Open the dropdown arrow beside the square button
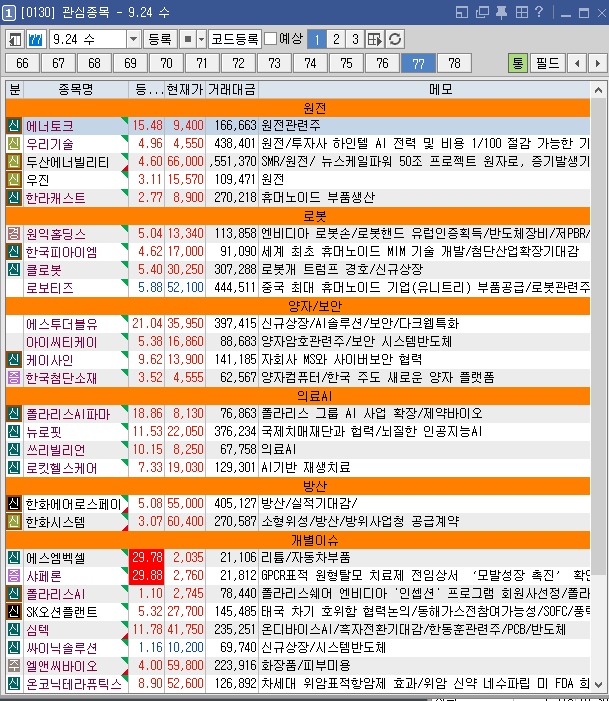609x701 pixels. tap(200, 39)
